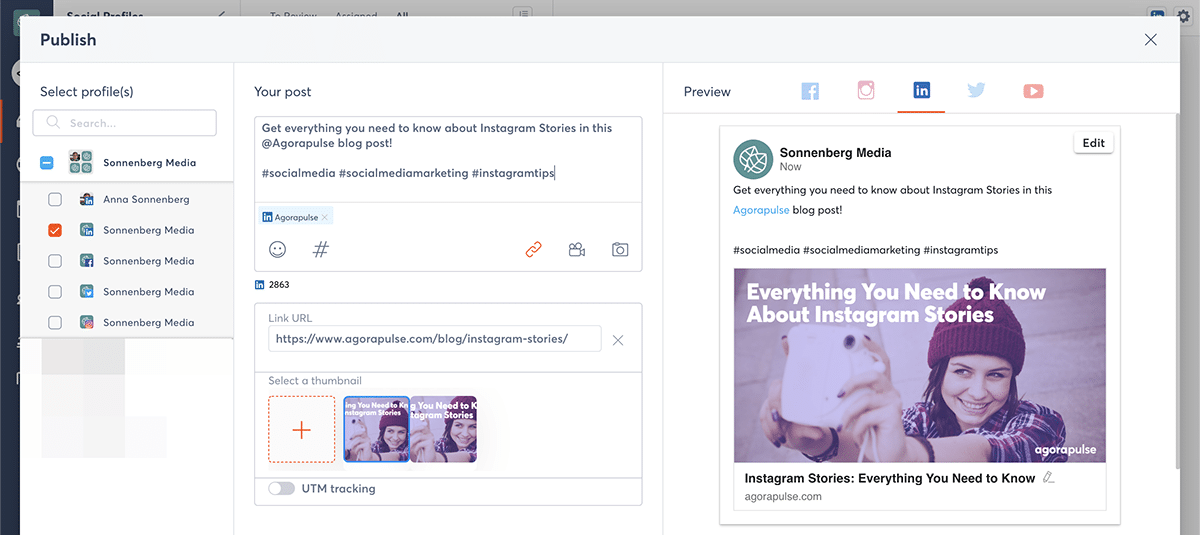Add a video using the camcorder icon
The height and width of the screenshot is (535, 1200).
(x=577, y=250)
